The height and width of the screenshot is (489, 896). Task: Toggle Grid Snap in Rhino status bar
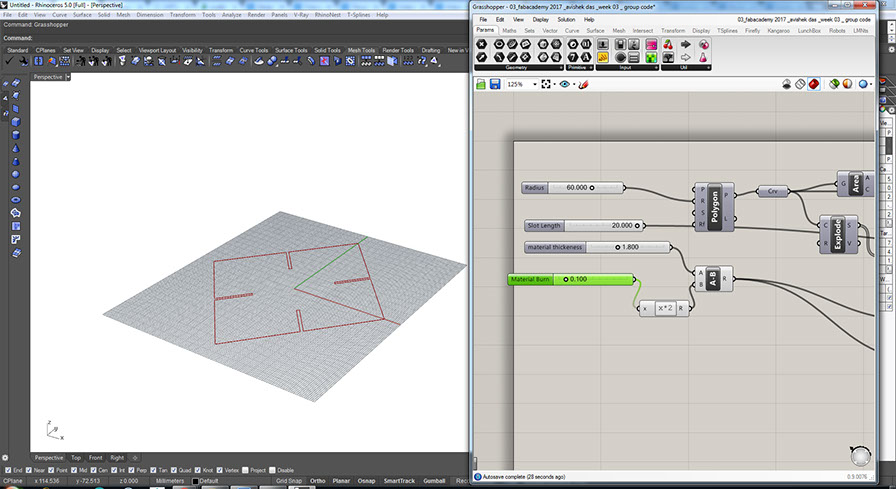pyautogui.click(x=289, y=481)
